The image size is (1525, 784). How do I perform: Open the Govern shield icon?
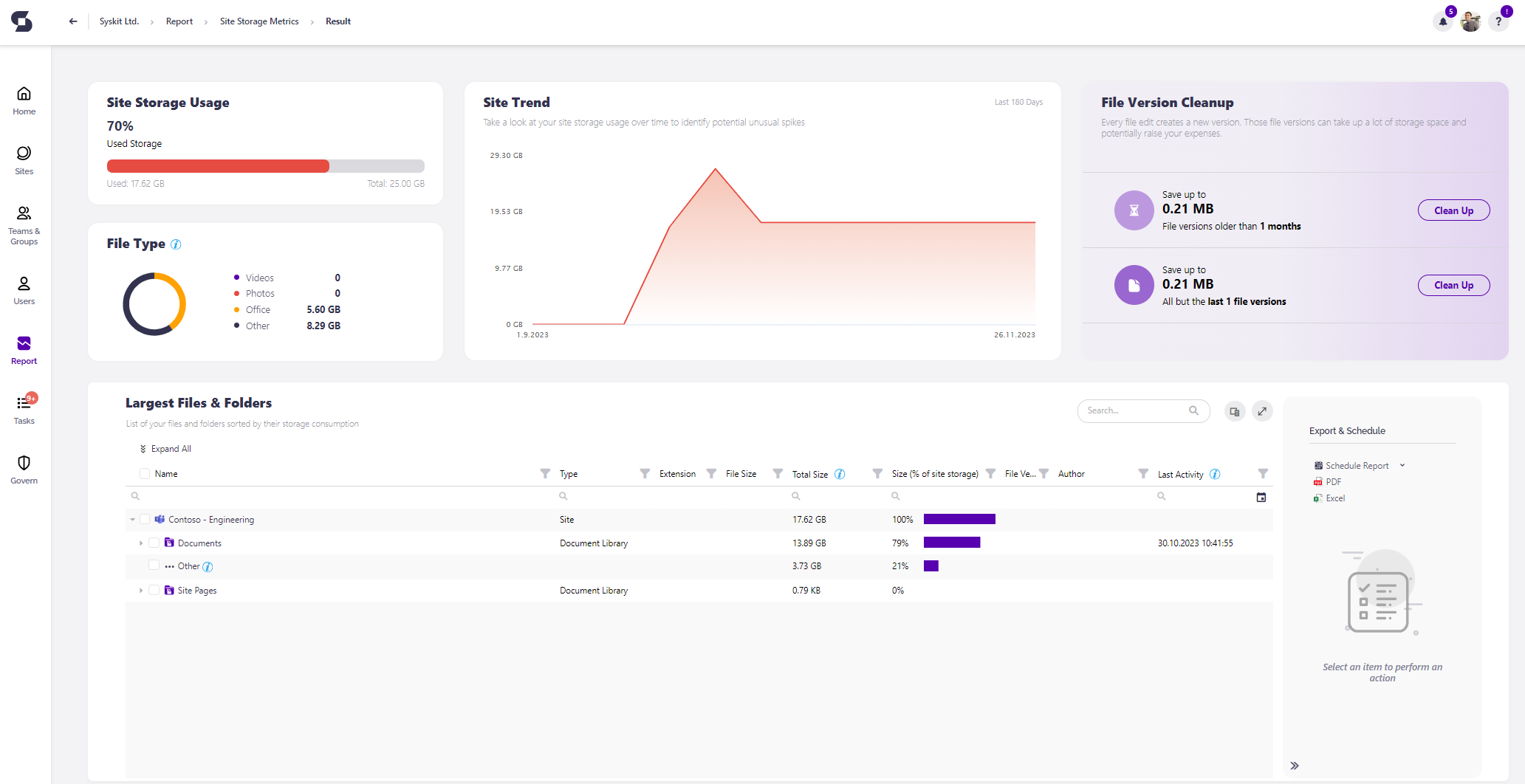coord(24,470)
